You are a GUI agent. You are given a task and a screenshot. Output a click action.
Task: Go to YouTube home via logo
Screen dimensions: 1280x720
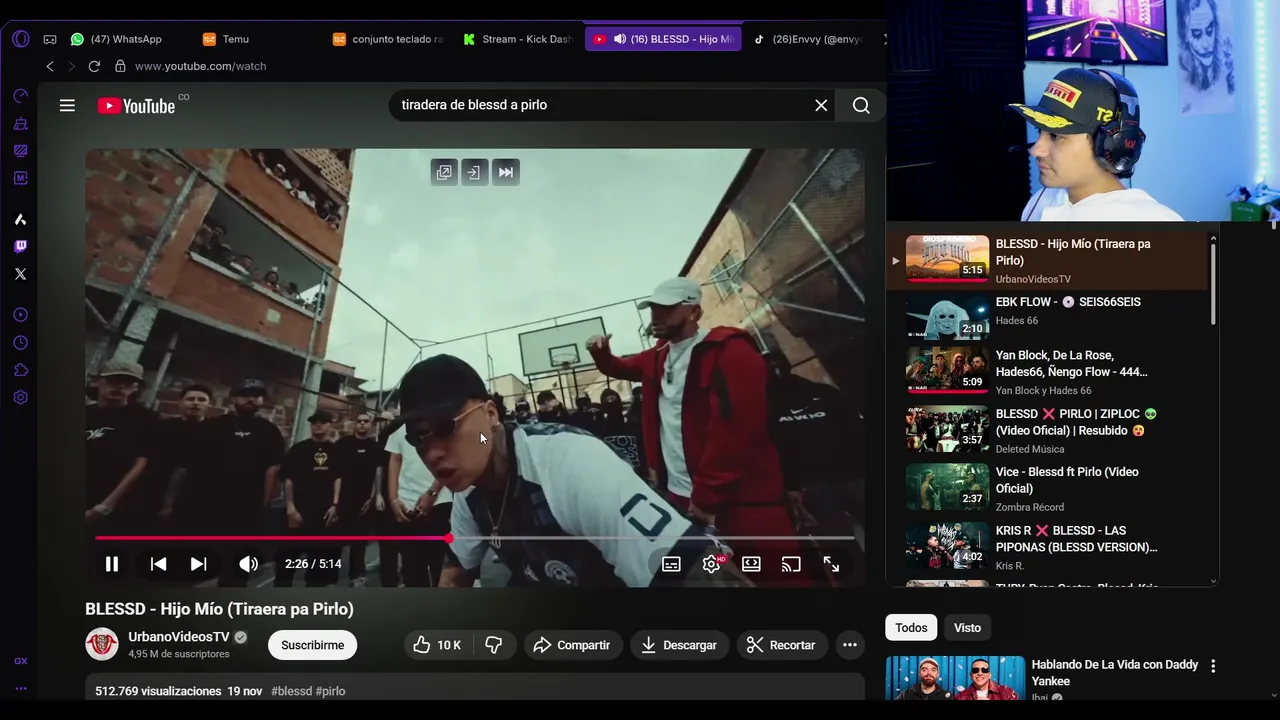[136, 105]
